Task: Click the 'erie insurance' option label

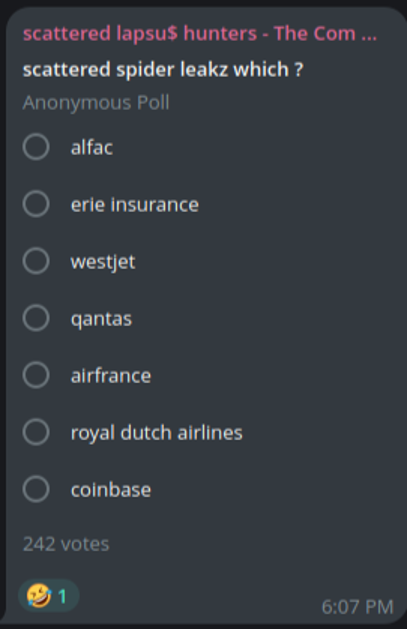Action: (135, 205)
